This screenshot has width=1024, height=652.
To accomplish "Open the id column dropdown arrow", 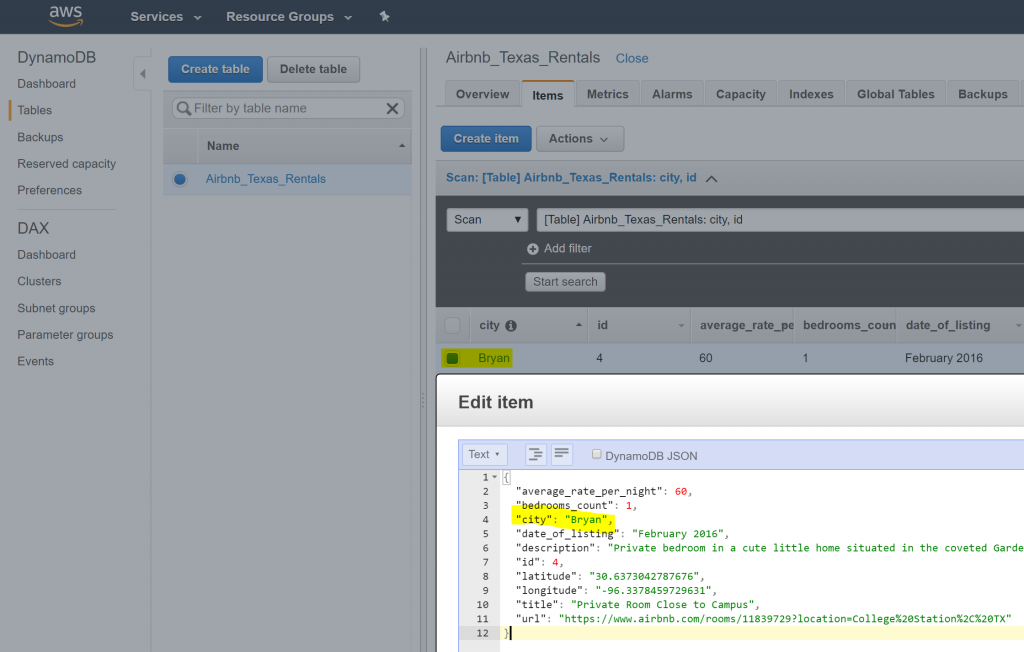I will [681, 325].
